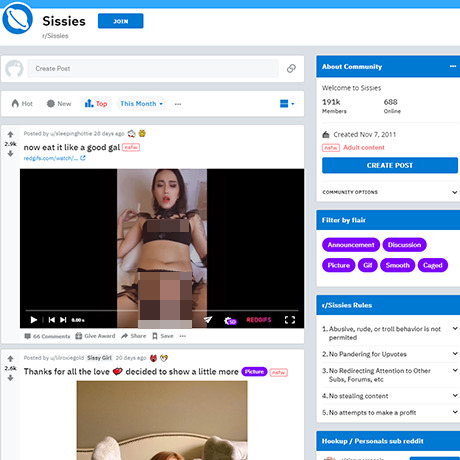Downvote the 2.6k post

pyautogui.click(x=10, y=378)
